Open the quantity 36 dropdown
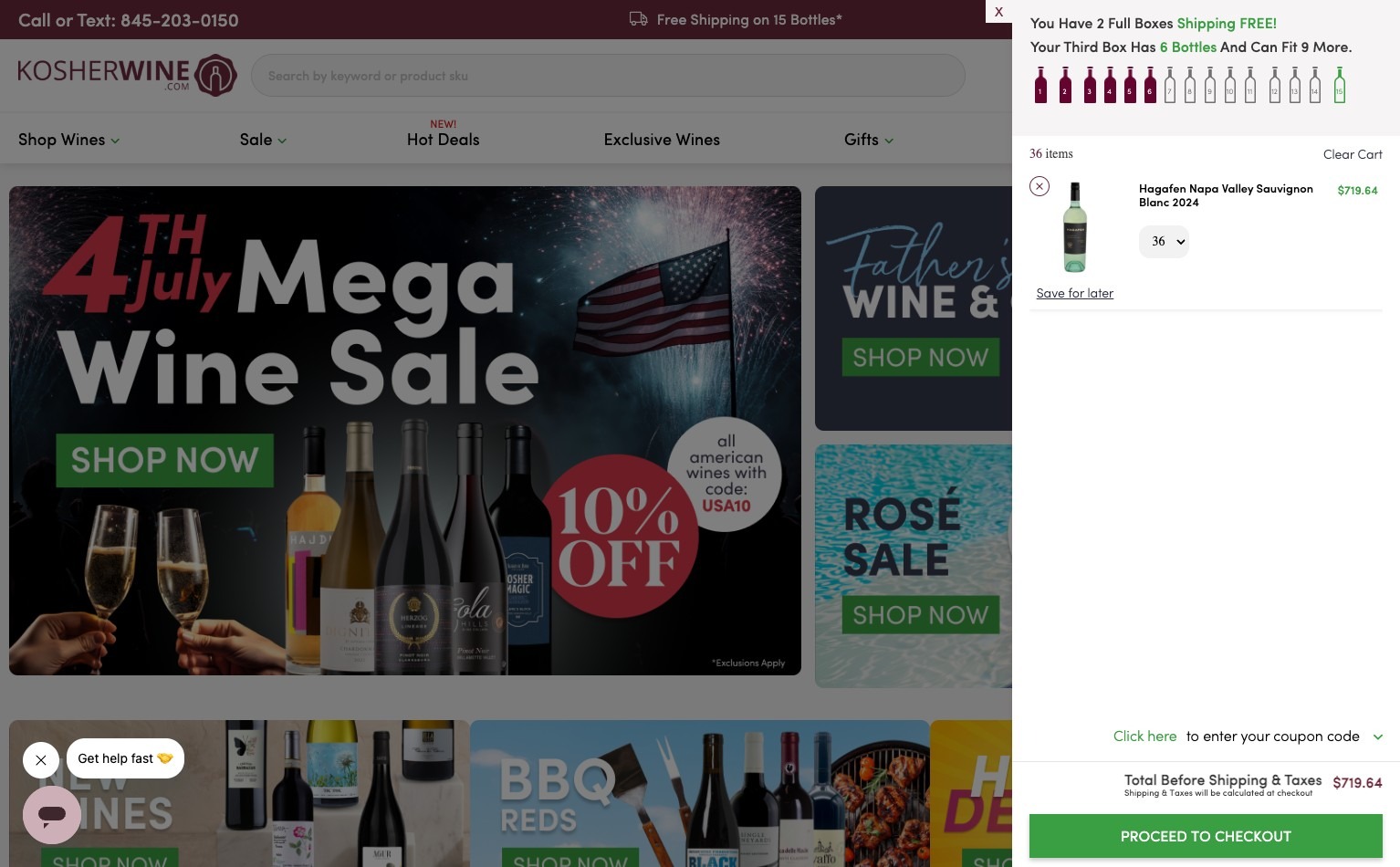Screen dimensions: 1400x867 (1164, 242)
